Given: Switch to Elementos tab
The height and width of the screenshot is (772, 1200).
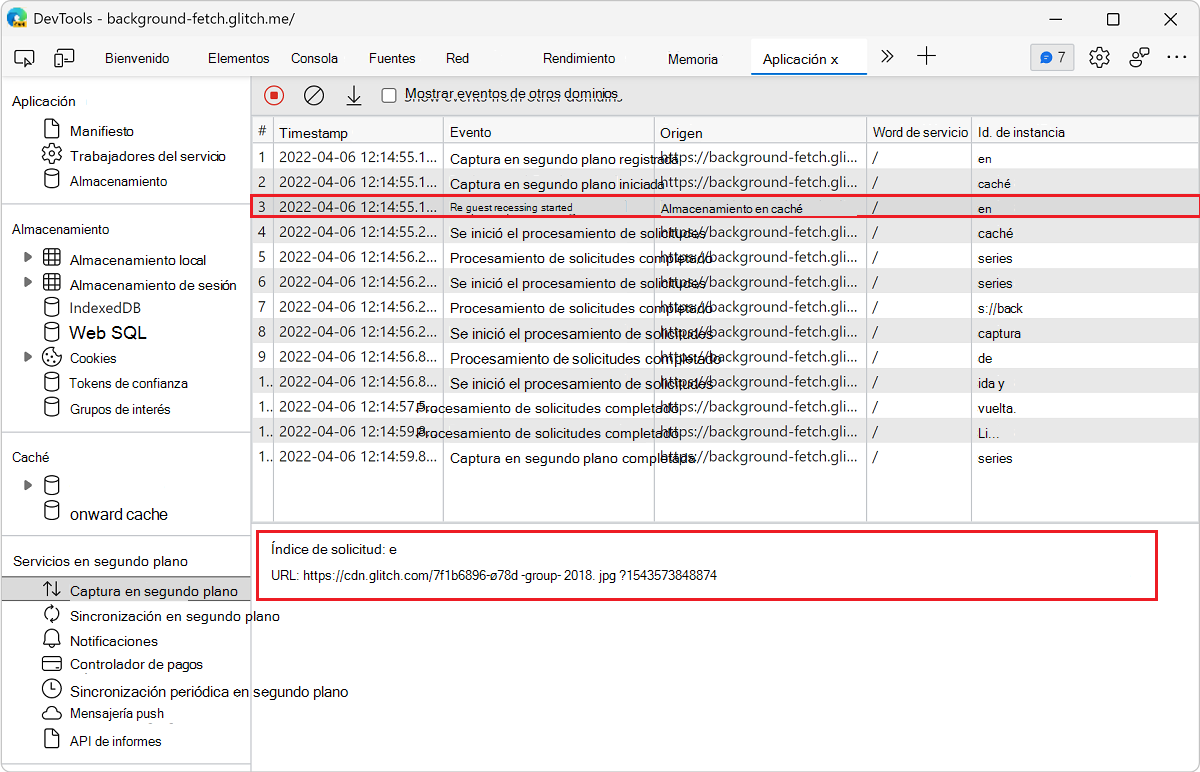Looking at the screenshot, I should pos(239,58).
